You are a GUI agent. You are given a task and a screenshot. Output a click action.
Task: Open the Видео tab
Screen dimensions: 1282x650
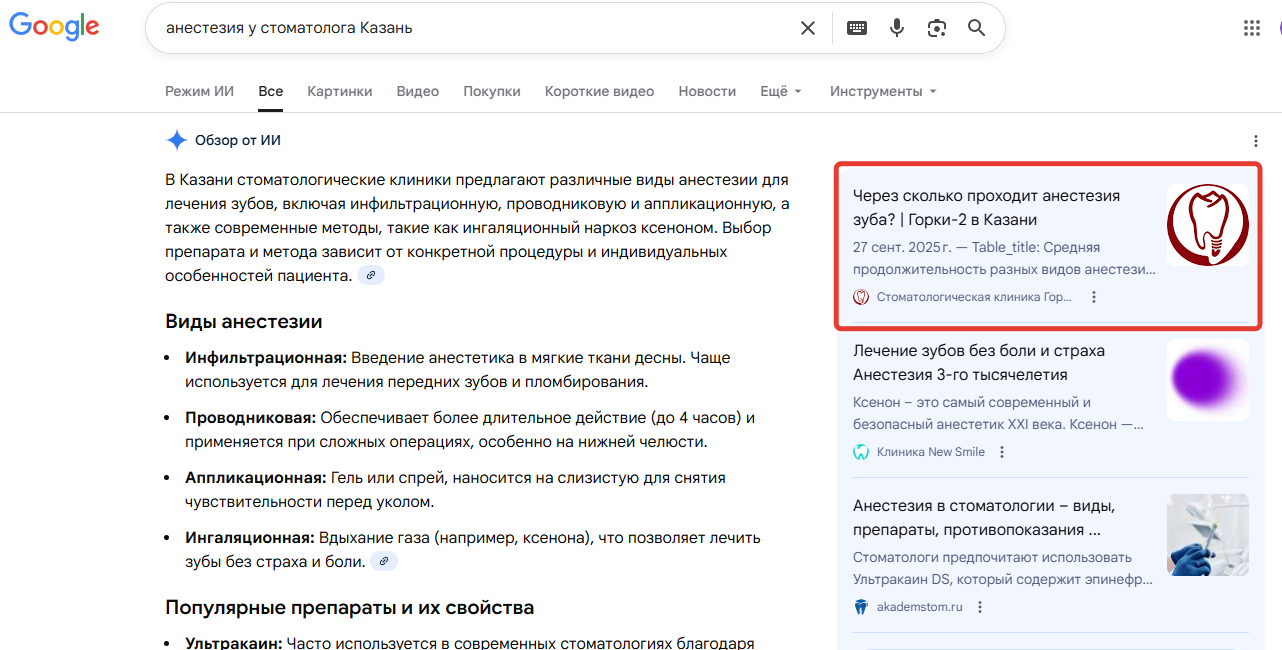point(418,91)
